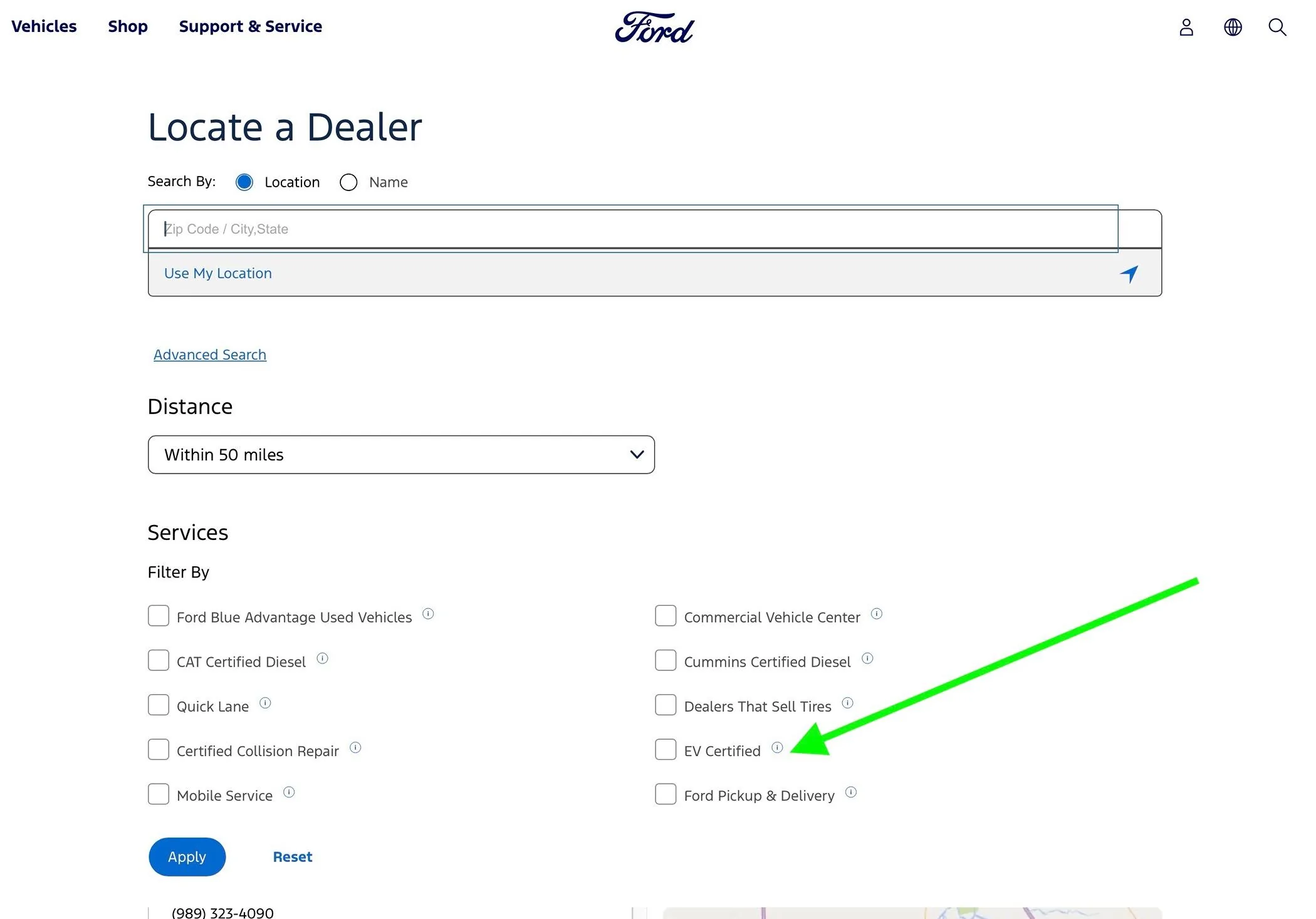Click the EV Certified info icon

coord(777,747)
